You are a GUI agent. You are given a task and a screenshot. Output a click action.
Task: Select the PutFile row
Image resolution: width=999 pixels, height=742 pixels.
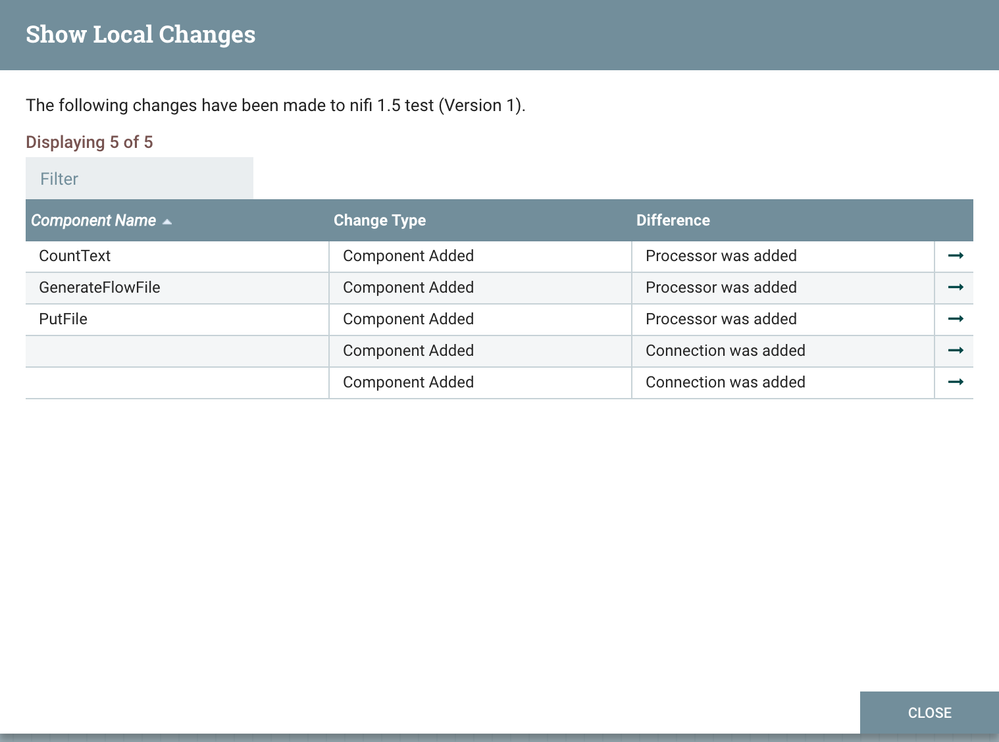[x=175, y=319]
